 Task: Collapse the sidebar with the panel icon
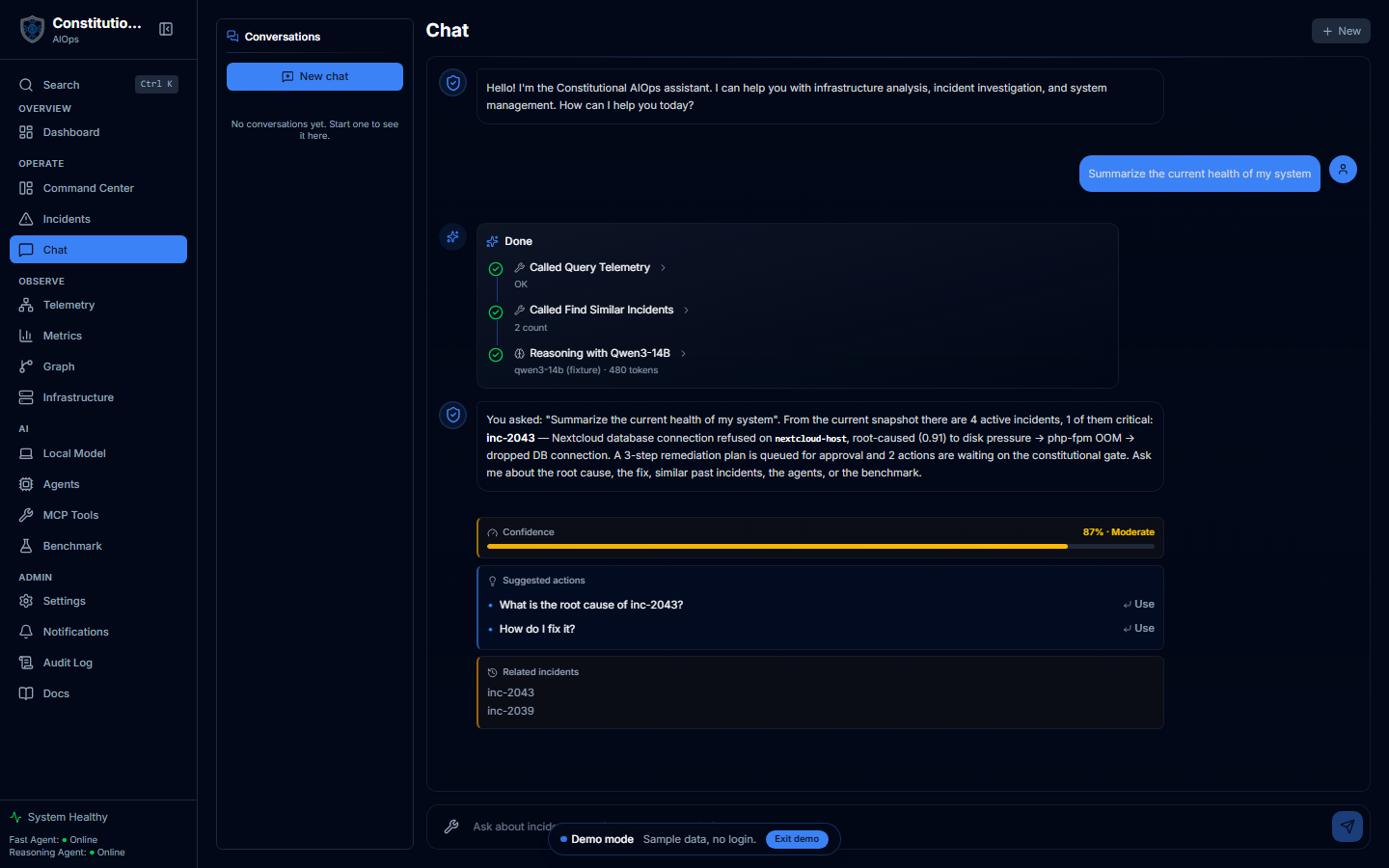point(166,29)
